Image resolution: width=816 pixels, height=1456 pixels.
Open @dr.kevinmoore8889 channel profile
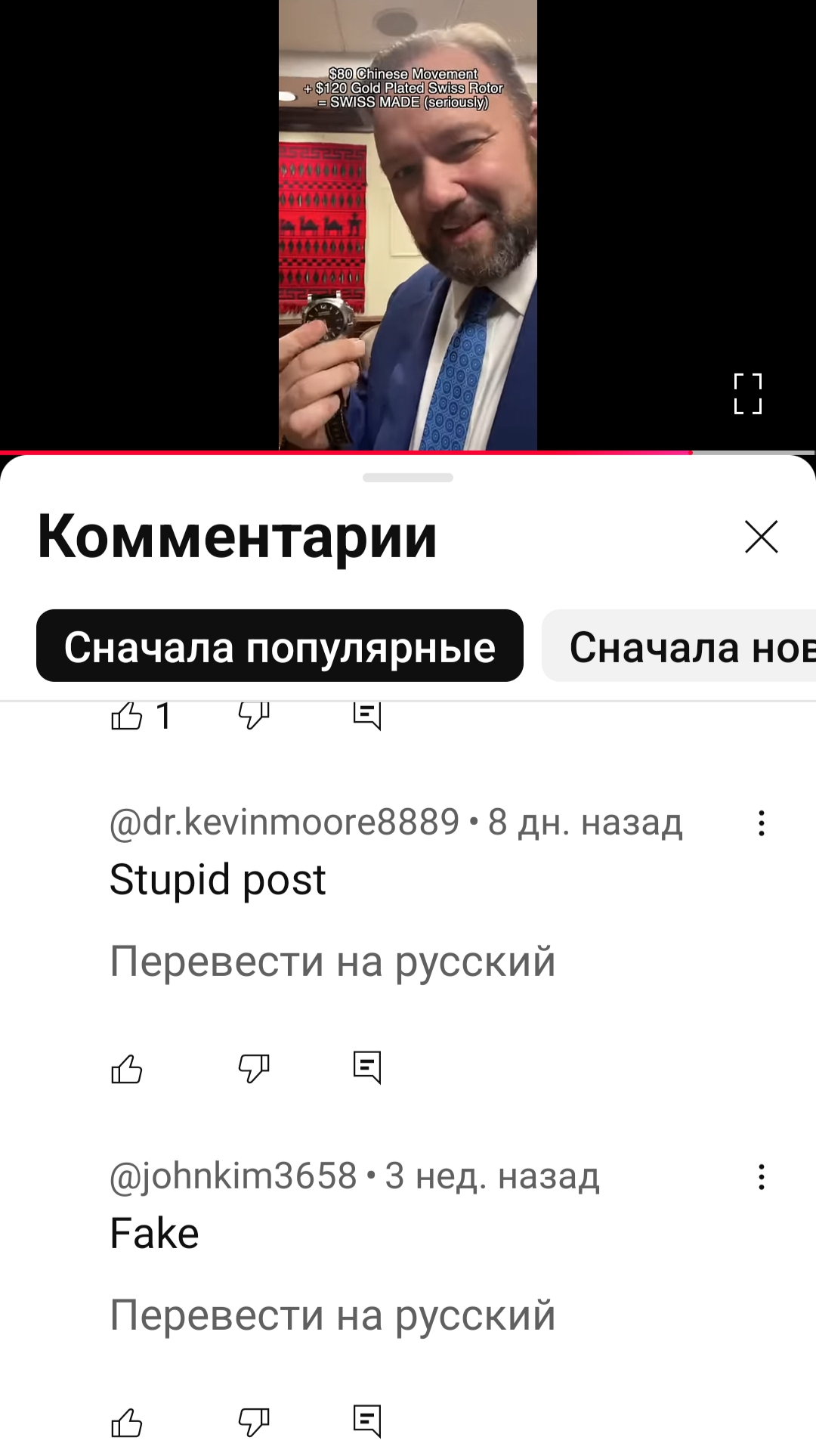click(x=284, y=822)
